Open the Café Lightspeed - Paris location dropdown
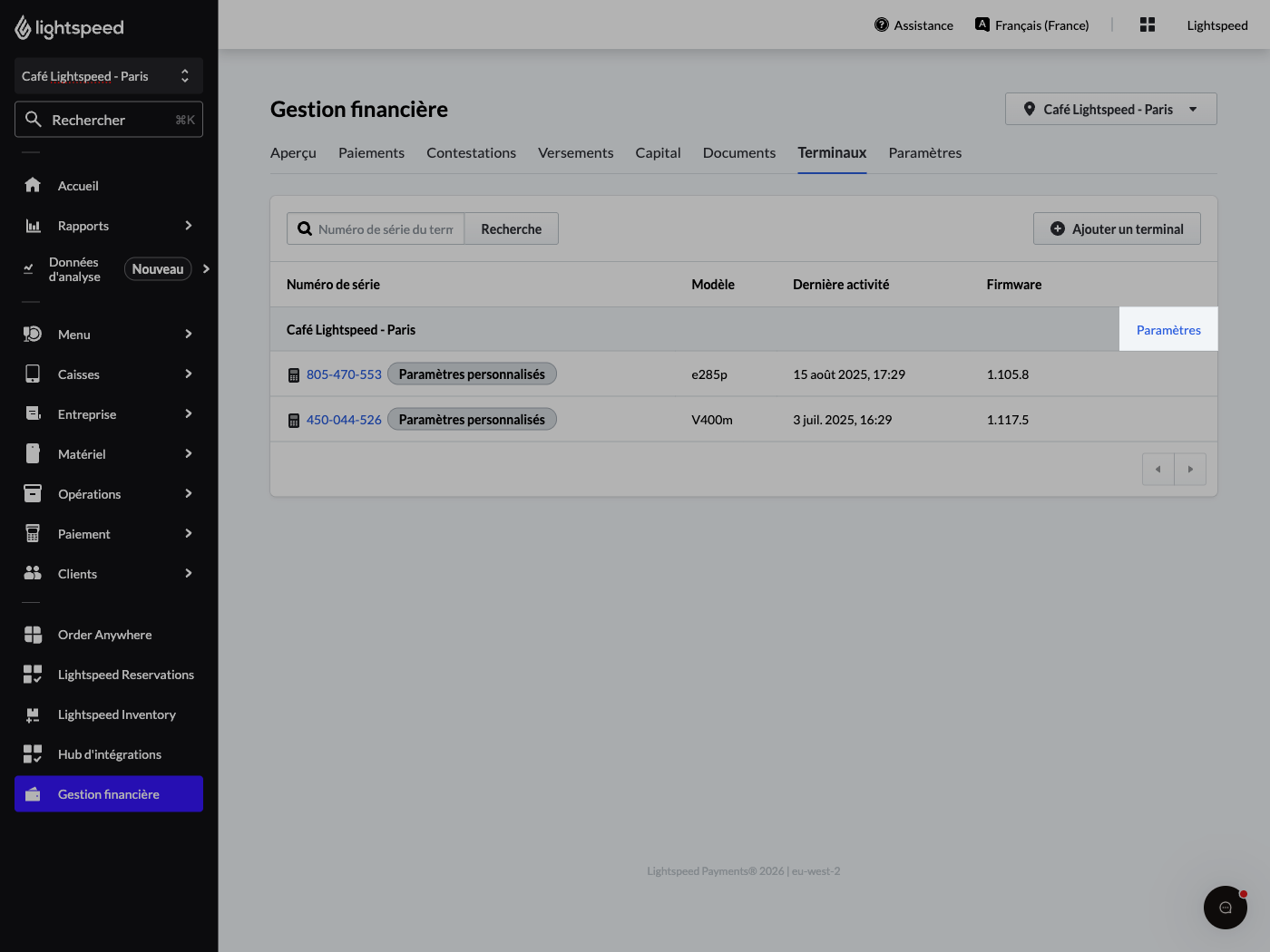This screenshot has height=952, width=1270. coord(1111,109)
